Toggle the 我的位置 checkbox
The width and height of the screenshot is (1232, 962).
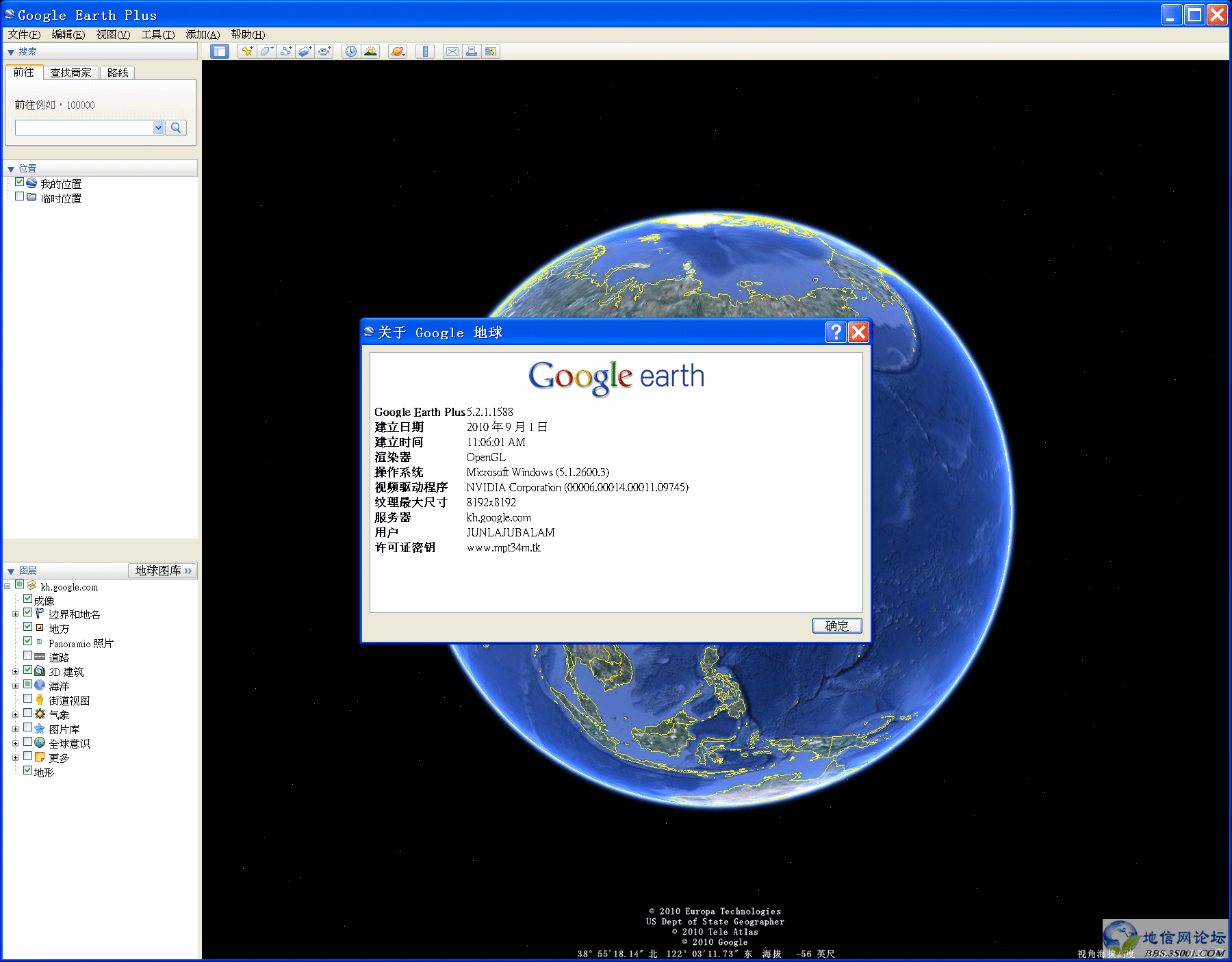pos(20,182)
